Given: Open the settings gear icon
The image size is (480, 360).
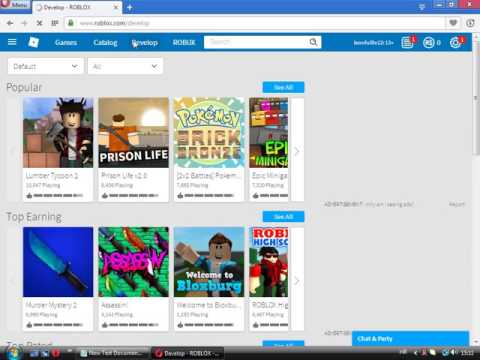Looking at the screenshot, I should point(455,43).
